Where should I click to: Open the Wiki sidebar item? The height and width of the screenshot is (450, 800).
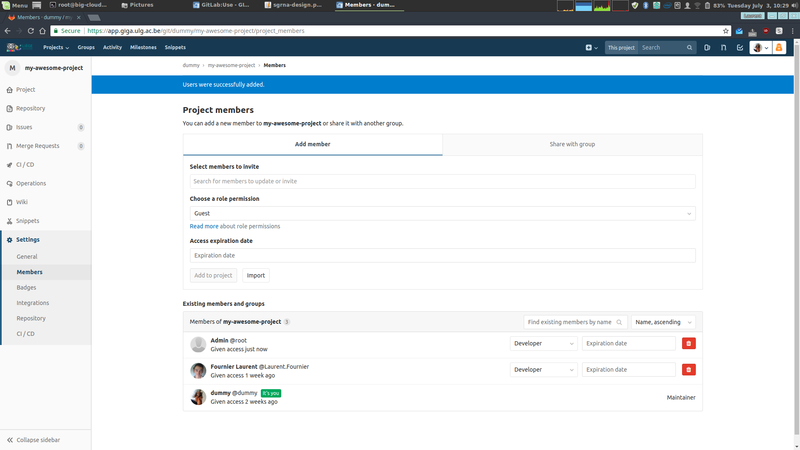[21, 202]
